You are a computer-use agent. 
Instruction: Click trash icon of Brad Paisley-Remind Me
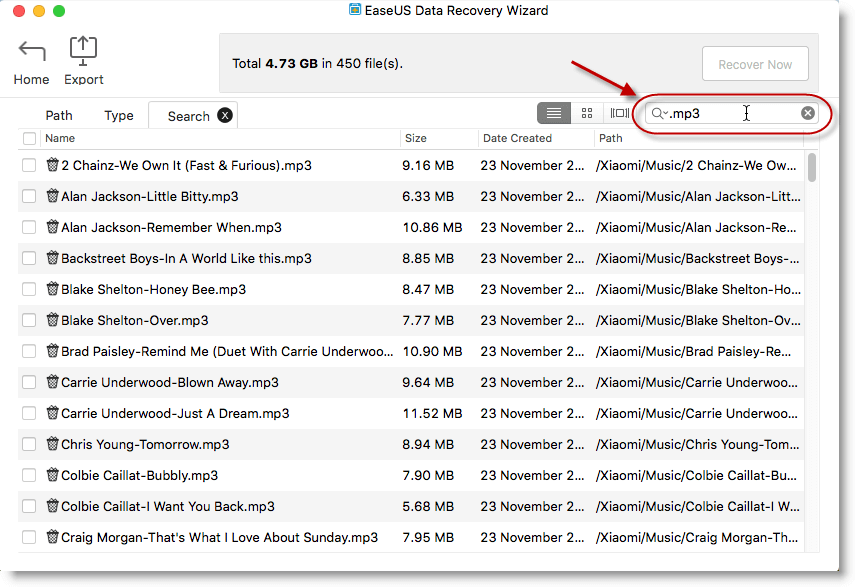(52, 351)
